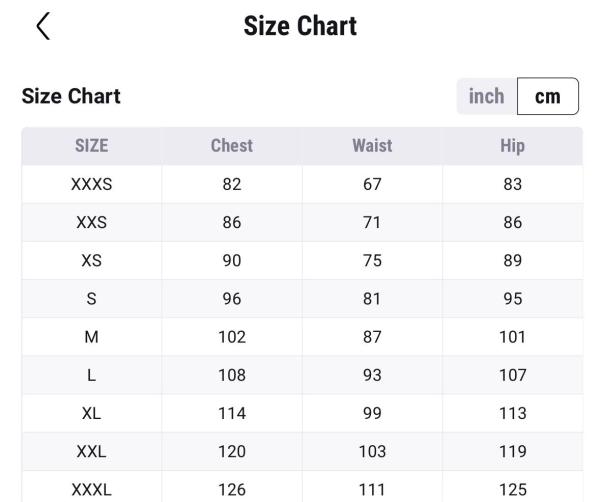Viewport: 600px width, 502px height.
Task: Select the M size row
Action: pyautogui.click(x=91, y=337)
